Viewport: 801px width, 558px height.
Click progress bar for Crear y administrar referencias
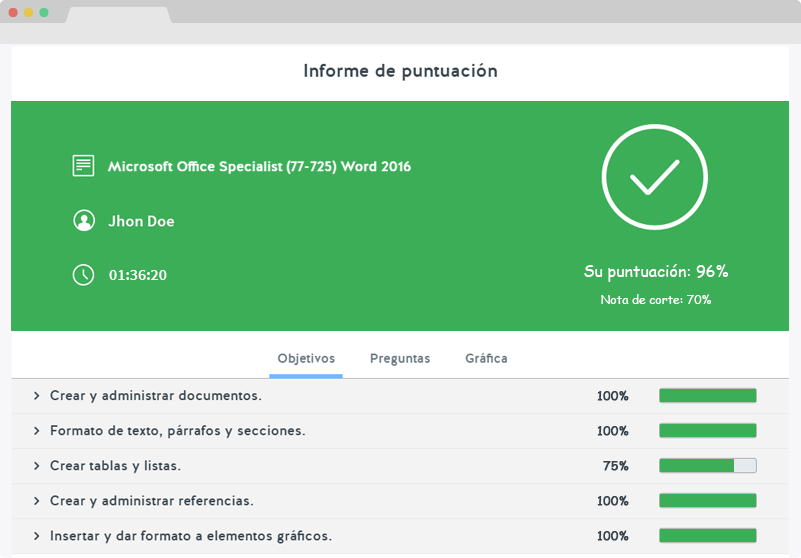(x=708, y=501)
